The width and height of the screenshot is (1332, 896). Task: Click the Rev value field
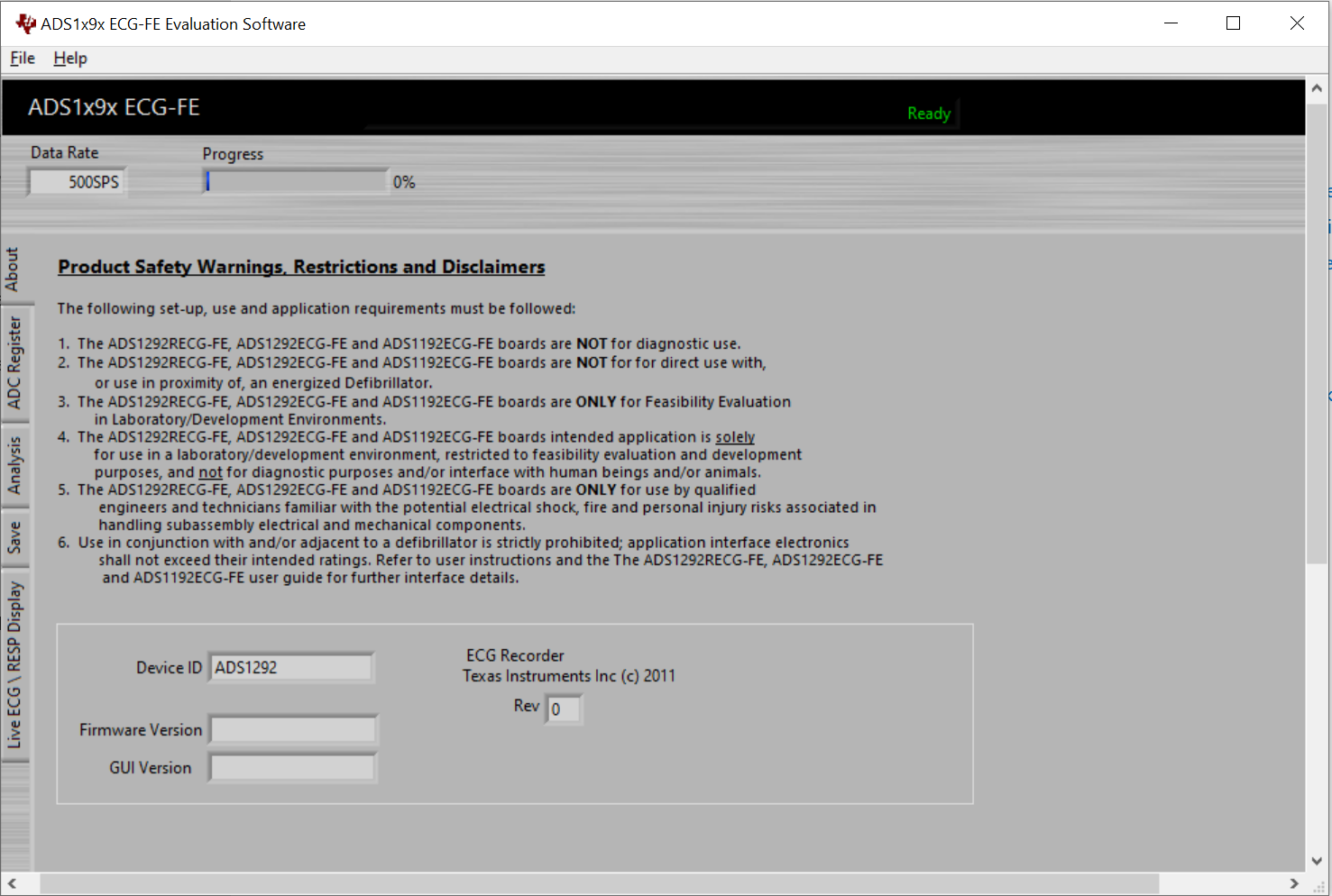(x=564, y=709)
